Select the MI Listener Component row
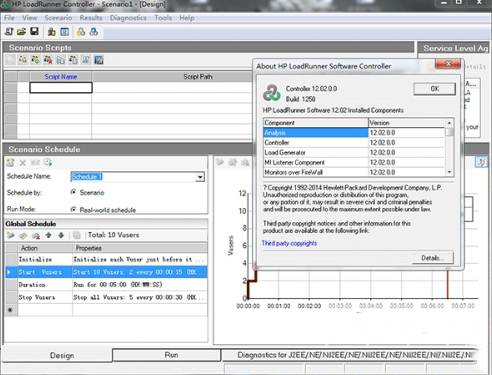492x375 pixels. click(x=354, y=162)
